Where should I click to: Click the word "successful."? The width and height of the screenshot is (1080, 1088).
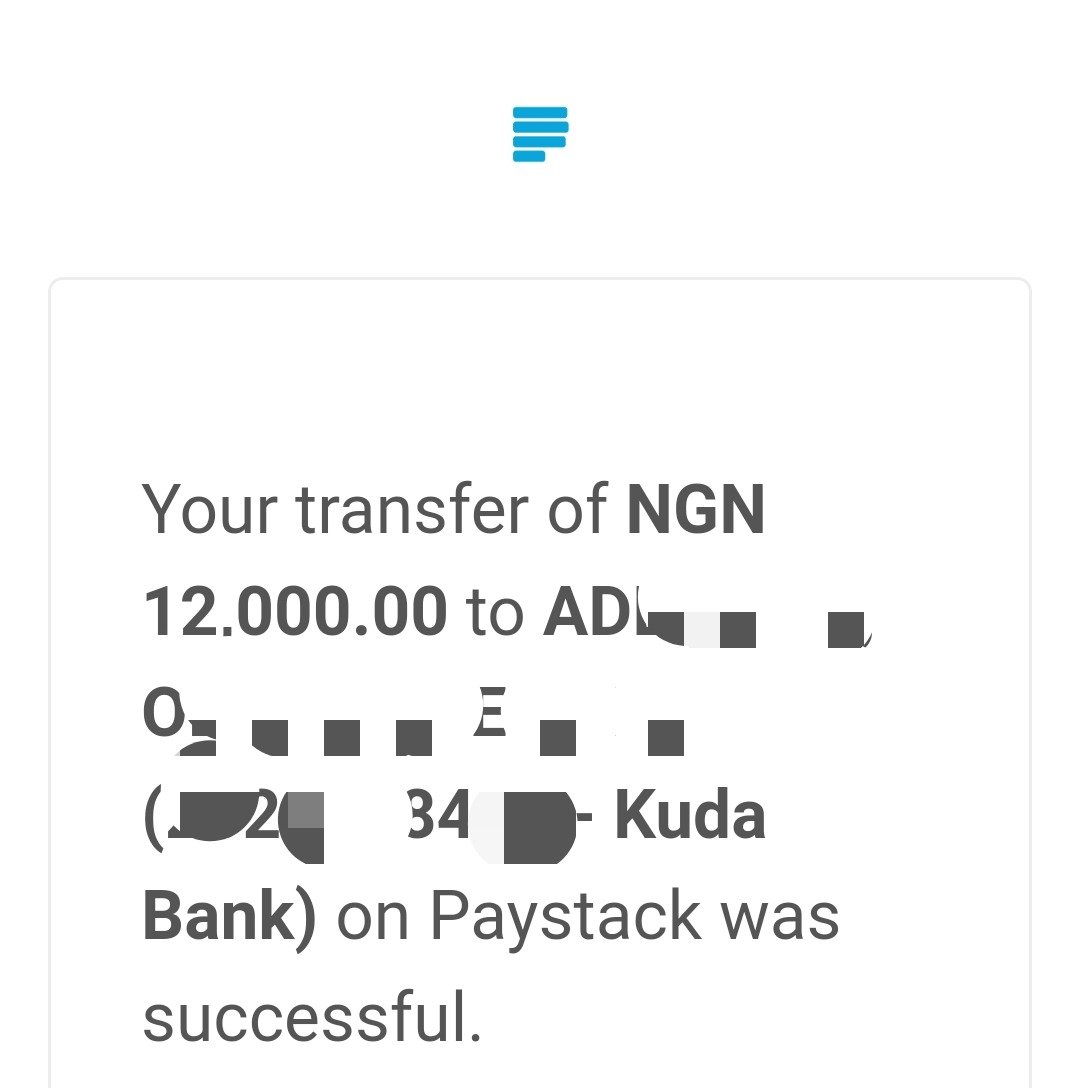(312, 1017)
